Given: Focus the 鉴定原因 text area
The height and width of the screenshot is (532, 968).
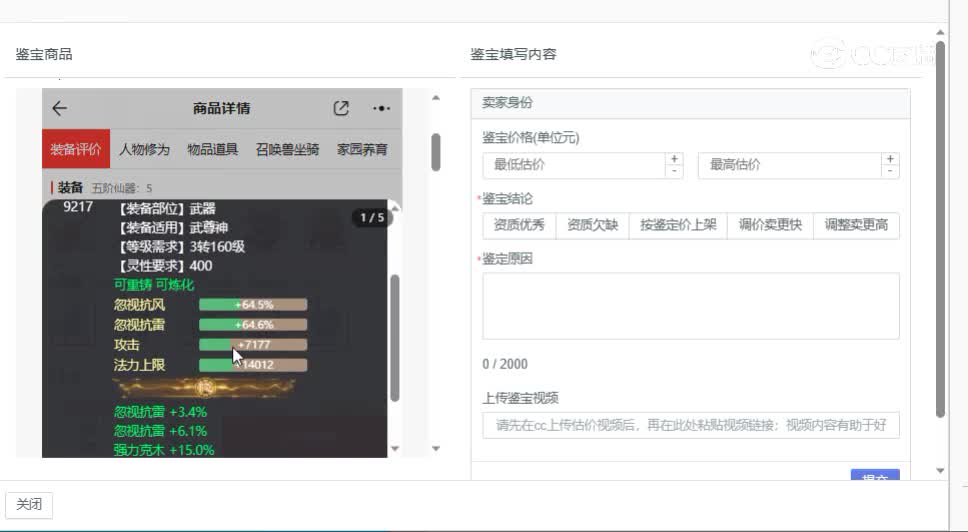Looking at the screenshot, I should (690, 306).
